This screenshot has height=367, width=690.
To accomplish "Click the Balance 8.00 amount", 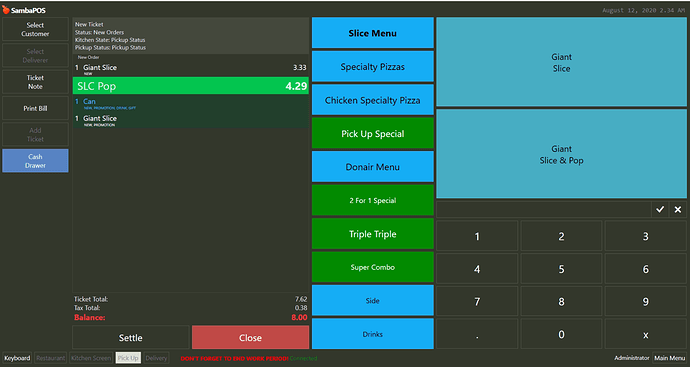I will (x=299, y=317).
